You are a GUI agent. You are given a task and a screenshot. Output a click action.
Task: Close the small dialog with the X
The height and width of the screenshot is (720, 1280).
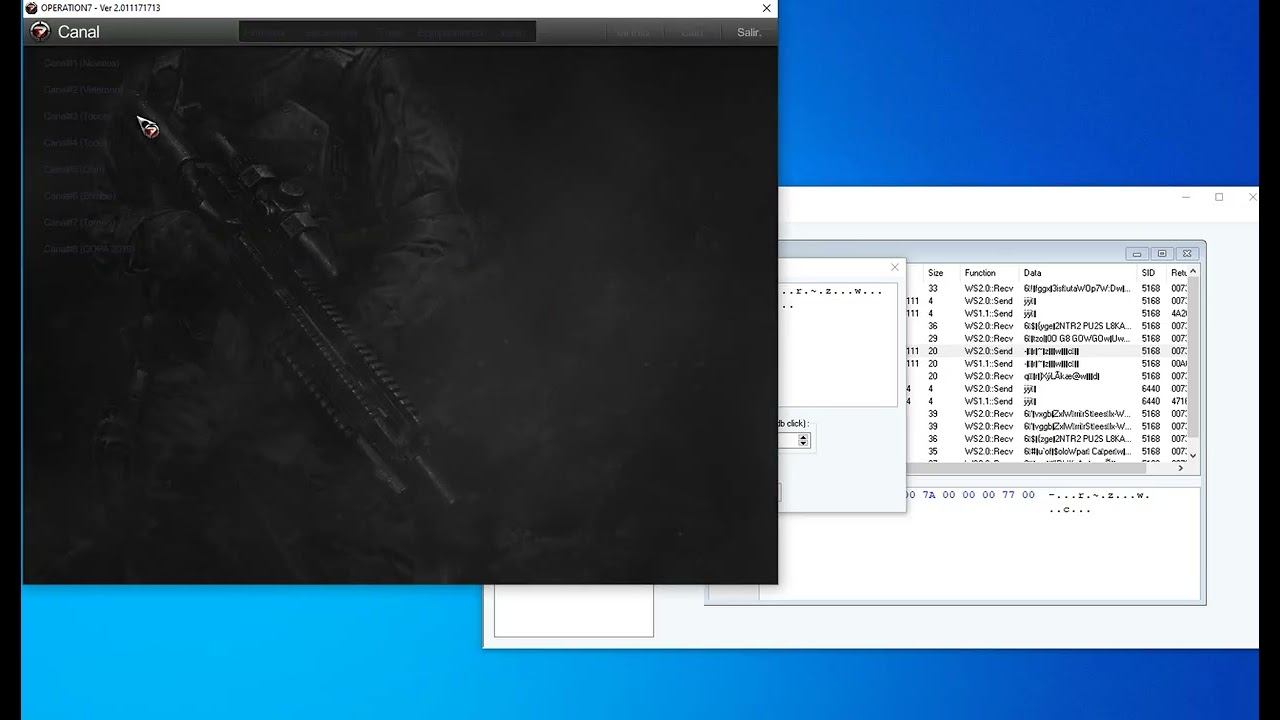[894, 267]
